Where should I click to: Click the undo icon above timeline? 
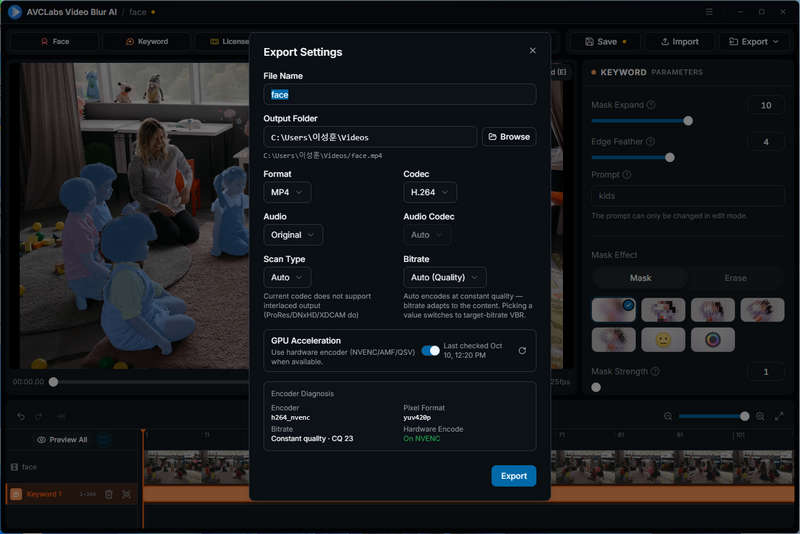point(21,416)
